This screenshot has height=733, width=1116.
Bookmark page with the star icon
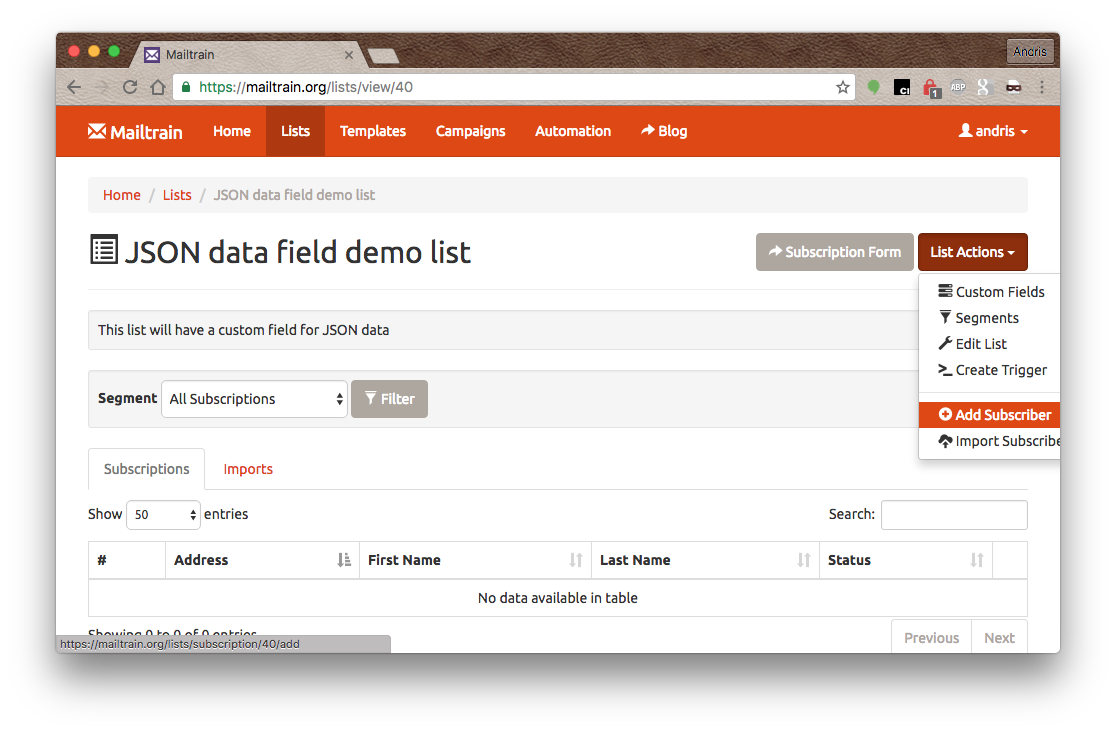(x=843, y=88)
